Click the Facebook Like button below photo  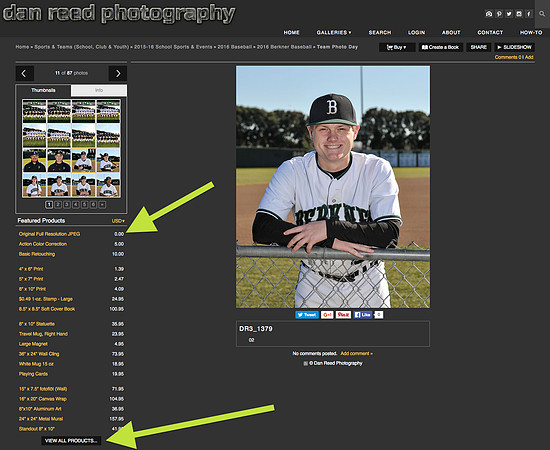pyautogui.click(x=363, y=315)
